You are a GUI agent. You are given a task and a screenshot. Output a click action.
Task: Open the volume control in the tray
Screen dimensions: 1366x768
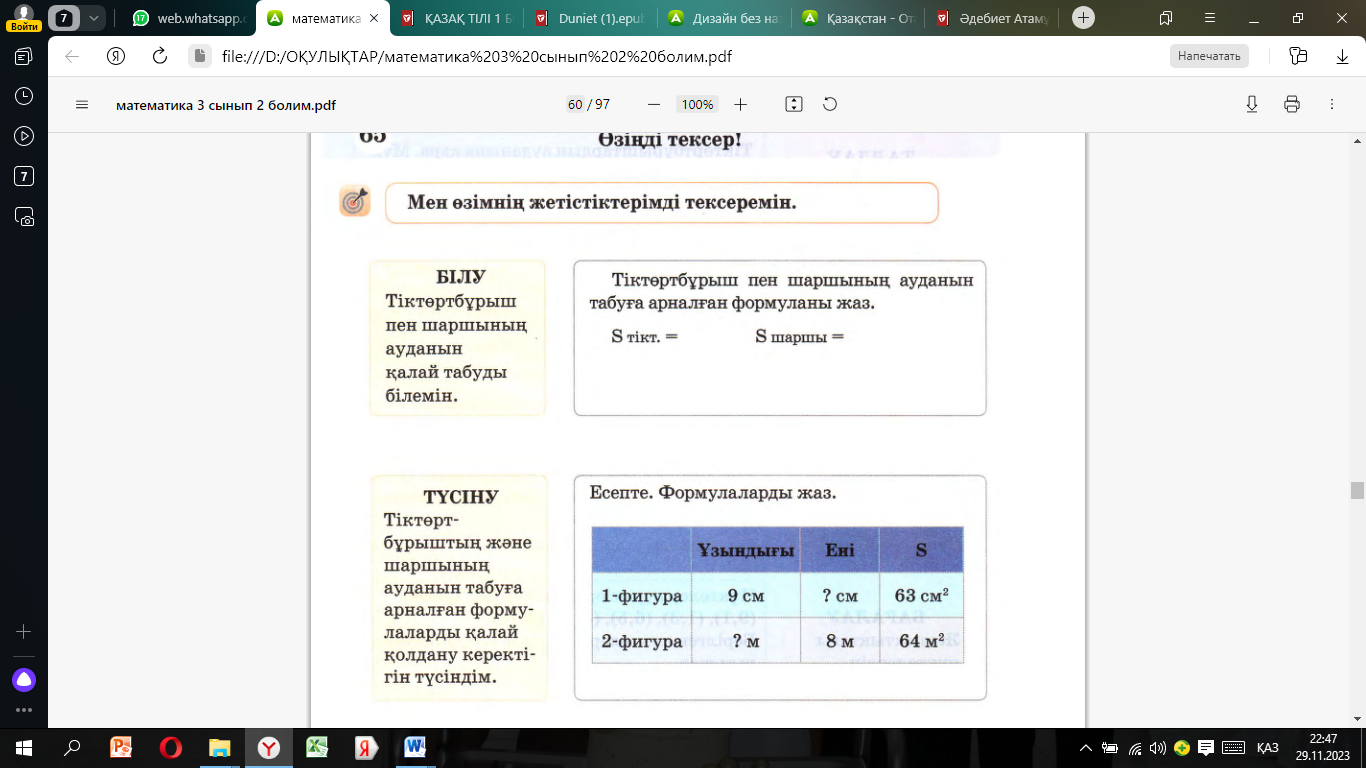(1159, 747)
